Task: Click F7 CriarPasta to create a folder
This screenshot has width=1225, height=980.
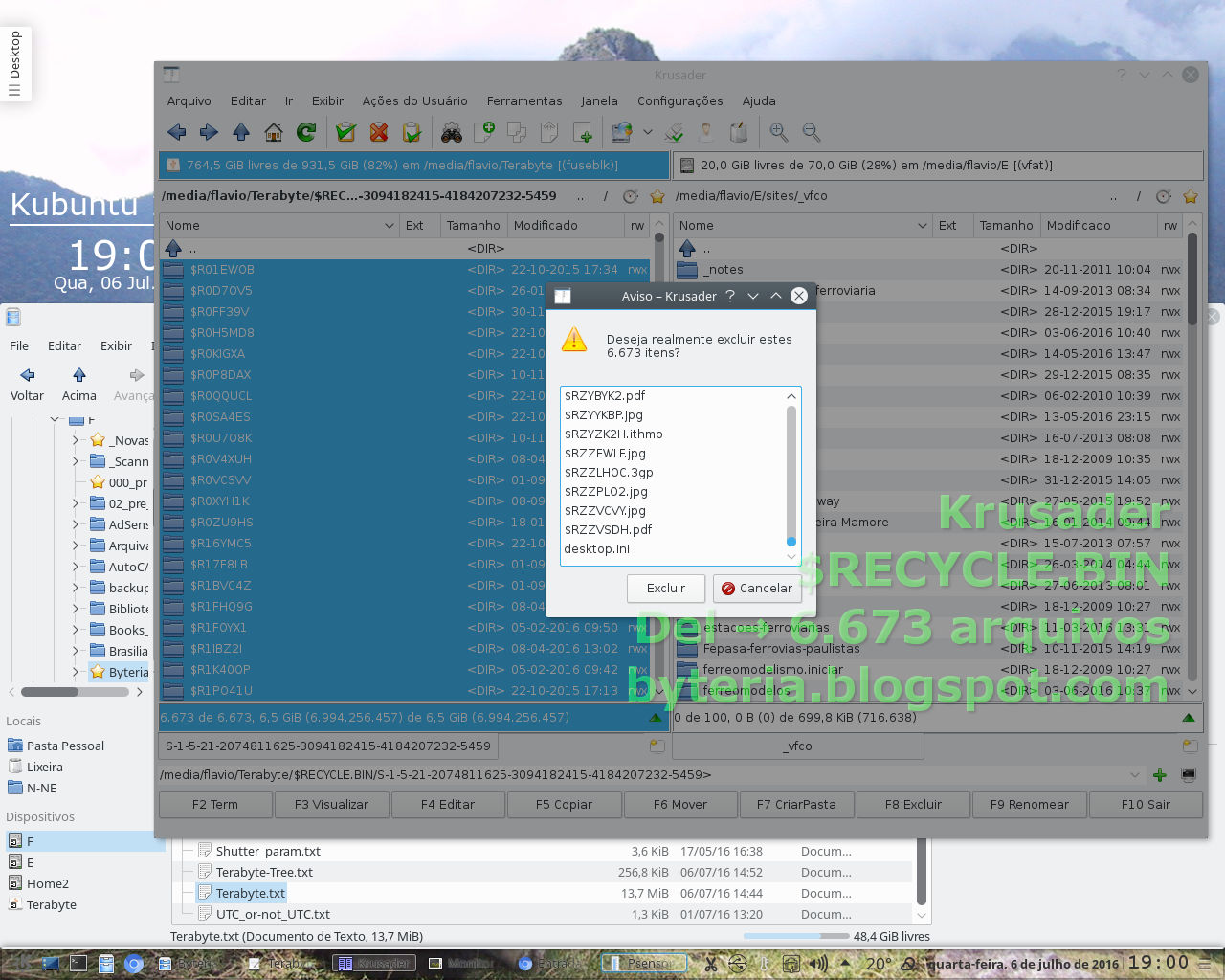Action: pyautogui.click(x=796, y=805)
